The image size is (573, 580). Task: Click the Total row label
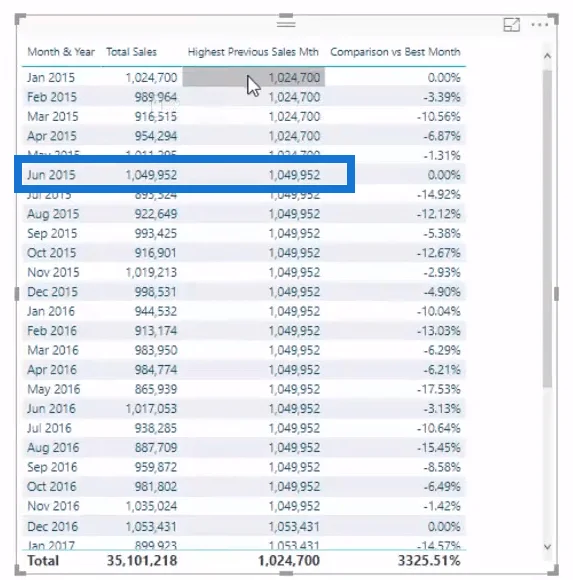pyautogui.click(x=43, y=560)
